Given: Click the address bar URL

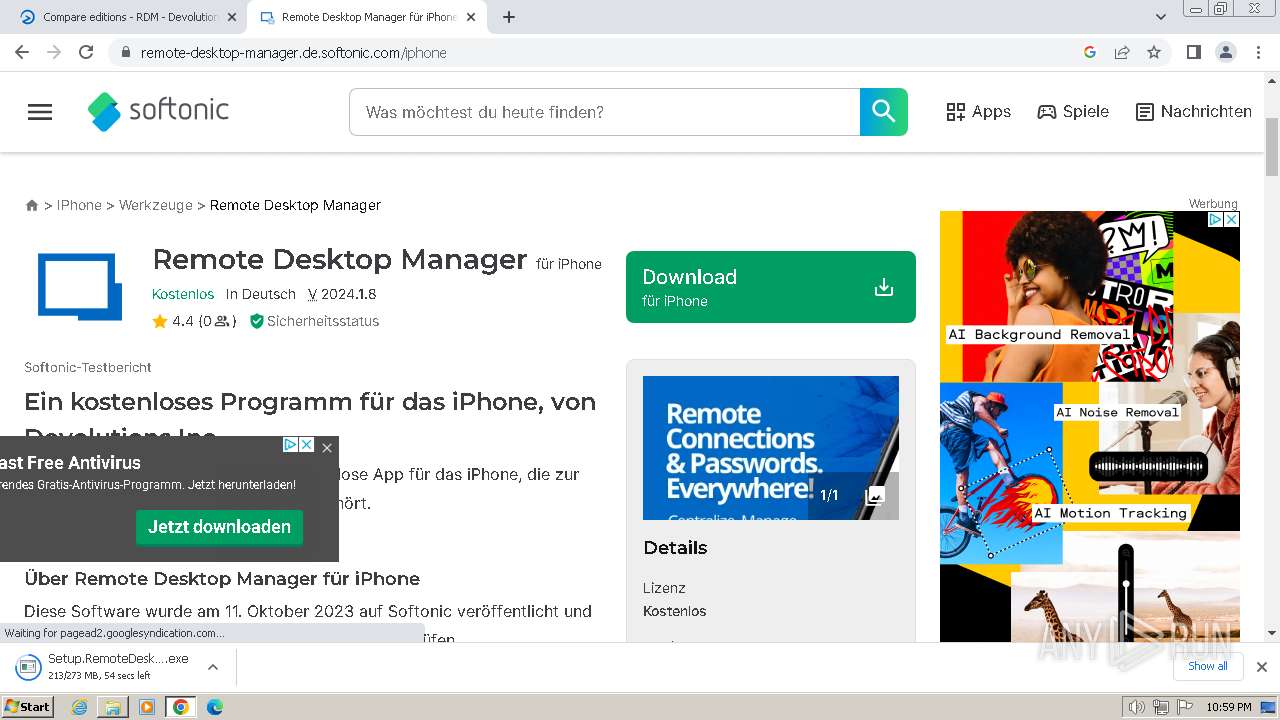Looking at the screenshot, I should pyautogui.click(x=293, y=52).
